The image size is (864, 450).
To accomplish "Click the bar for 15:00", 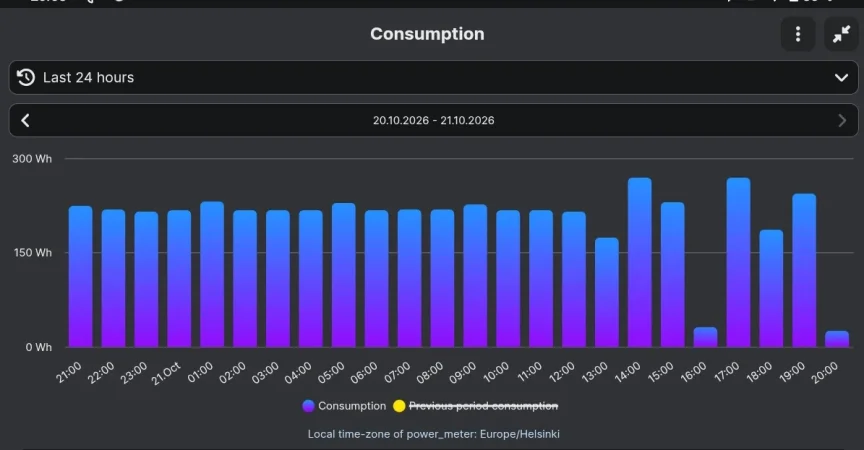I will [x=673, y=275].
